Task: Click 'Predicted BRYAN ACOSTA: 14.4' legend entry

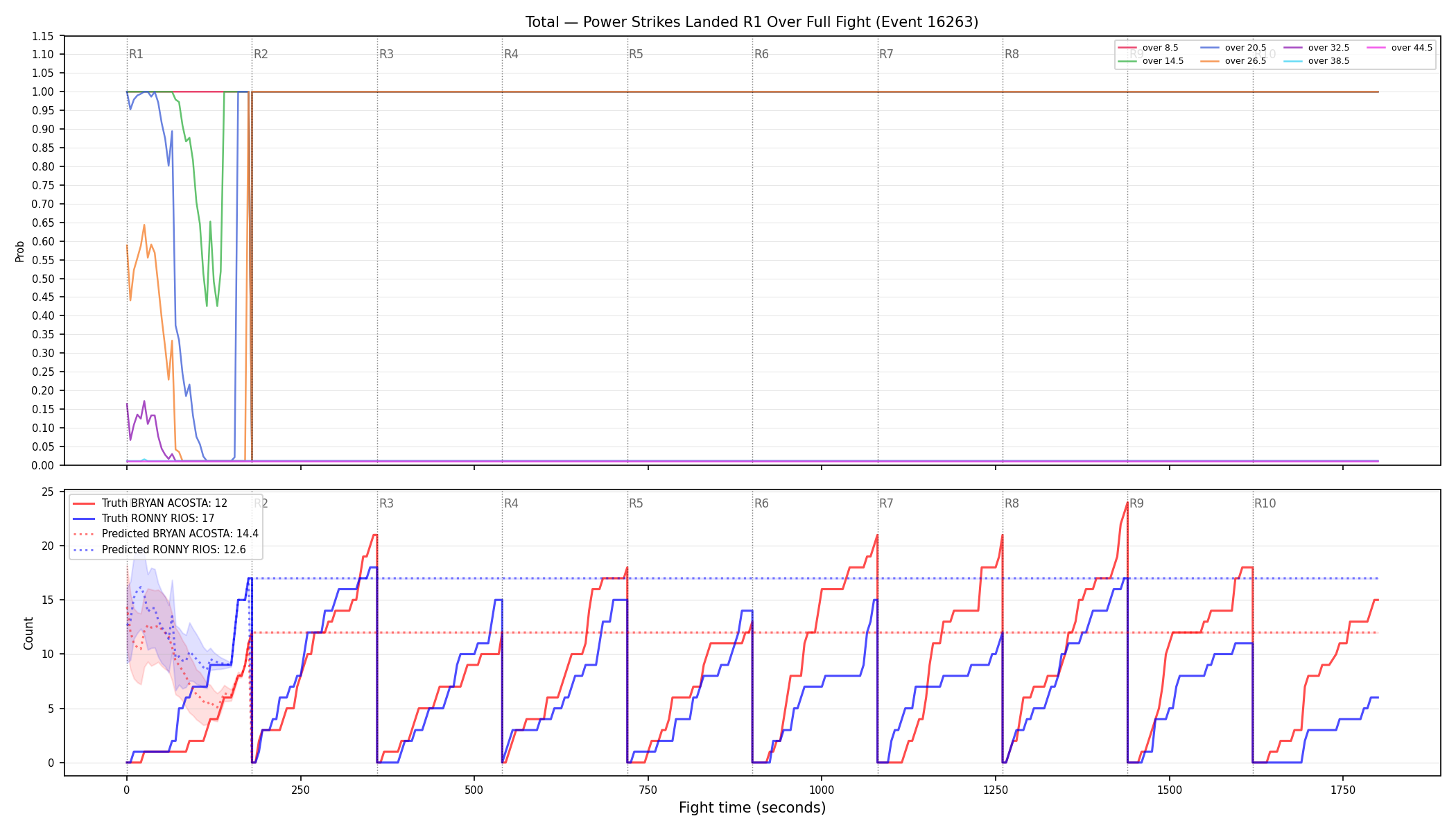Action: point(165,534)
